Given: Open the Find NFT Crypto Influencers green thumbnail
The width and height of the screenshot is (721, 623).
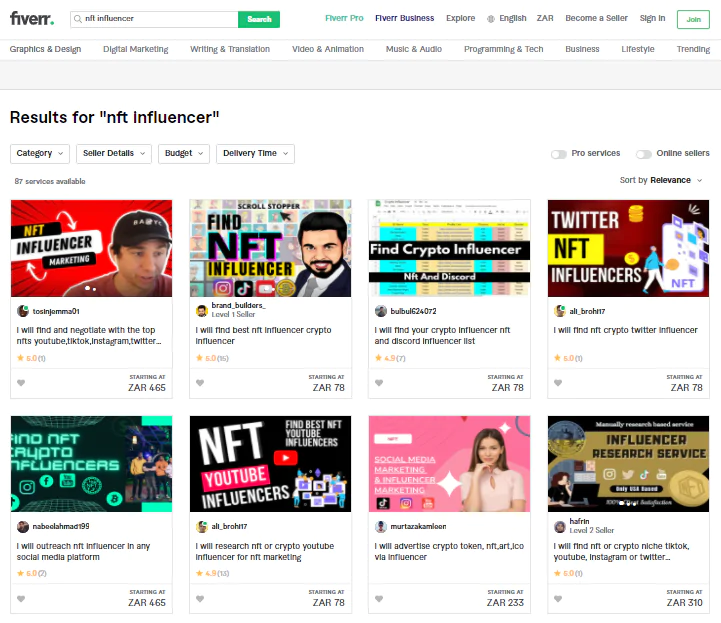Looking at the screenshot, I should coord(92,464).
